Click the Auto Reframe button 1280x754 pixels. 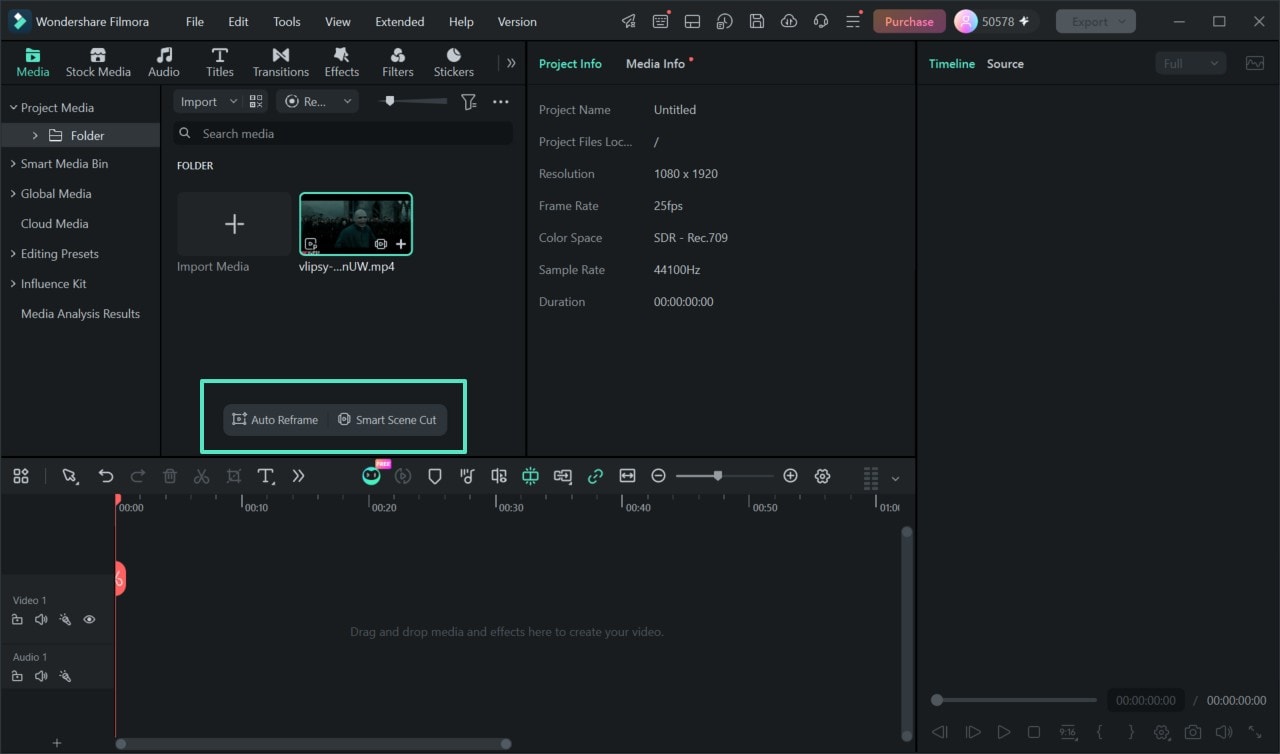coord(275,420)
